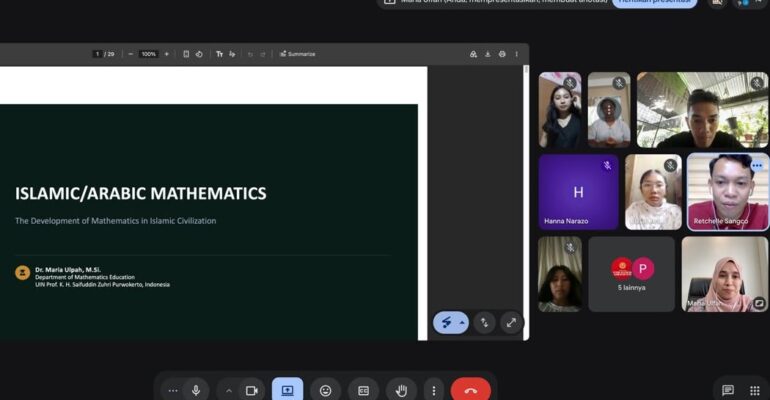
Task: Leave the call with red hang-up button
Action: coord(470,391)
